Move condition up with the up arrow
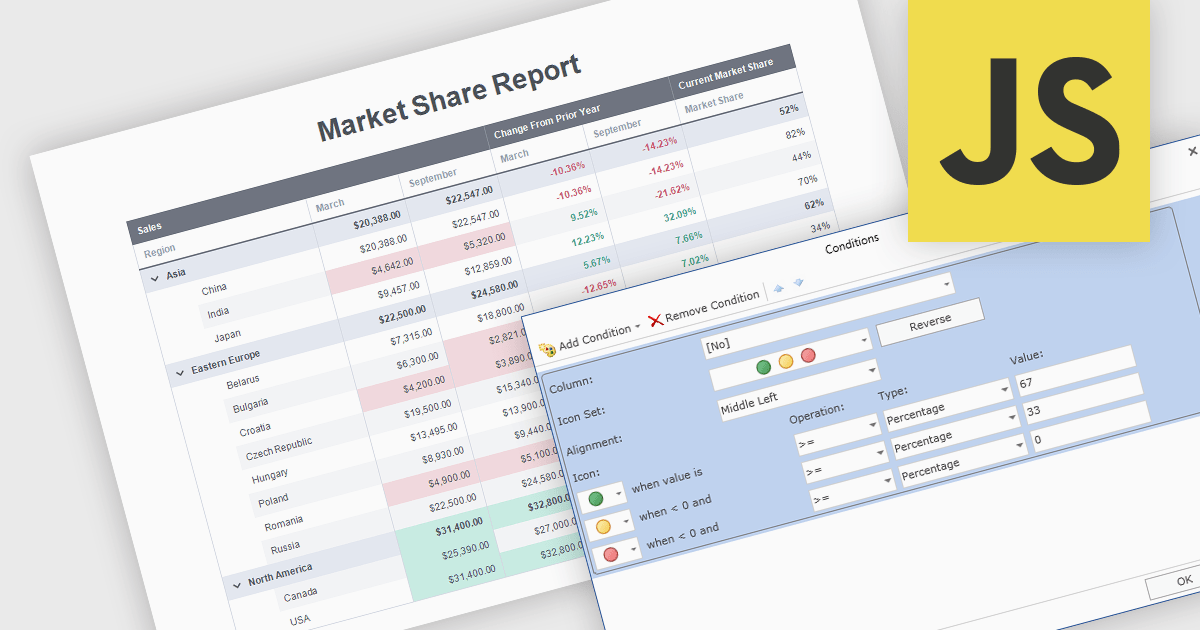1200x630 pixels. pyautogui.click(x=779, y=288)
